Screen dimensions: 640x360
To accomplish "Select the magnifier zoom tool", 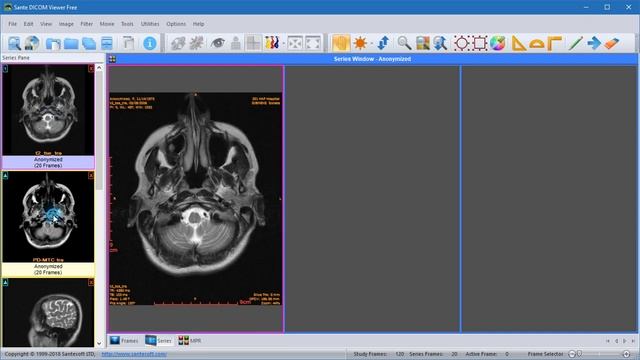I will 404,43.
